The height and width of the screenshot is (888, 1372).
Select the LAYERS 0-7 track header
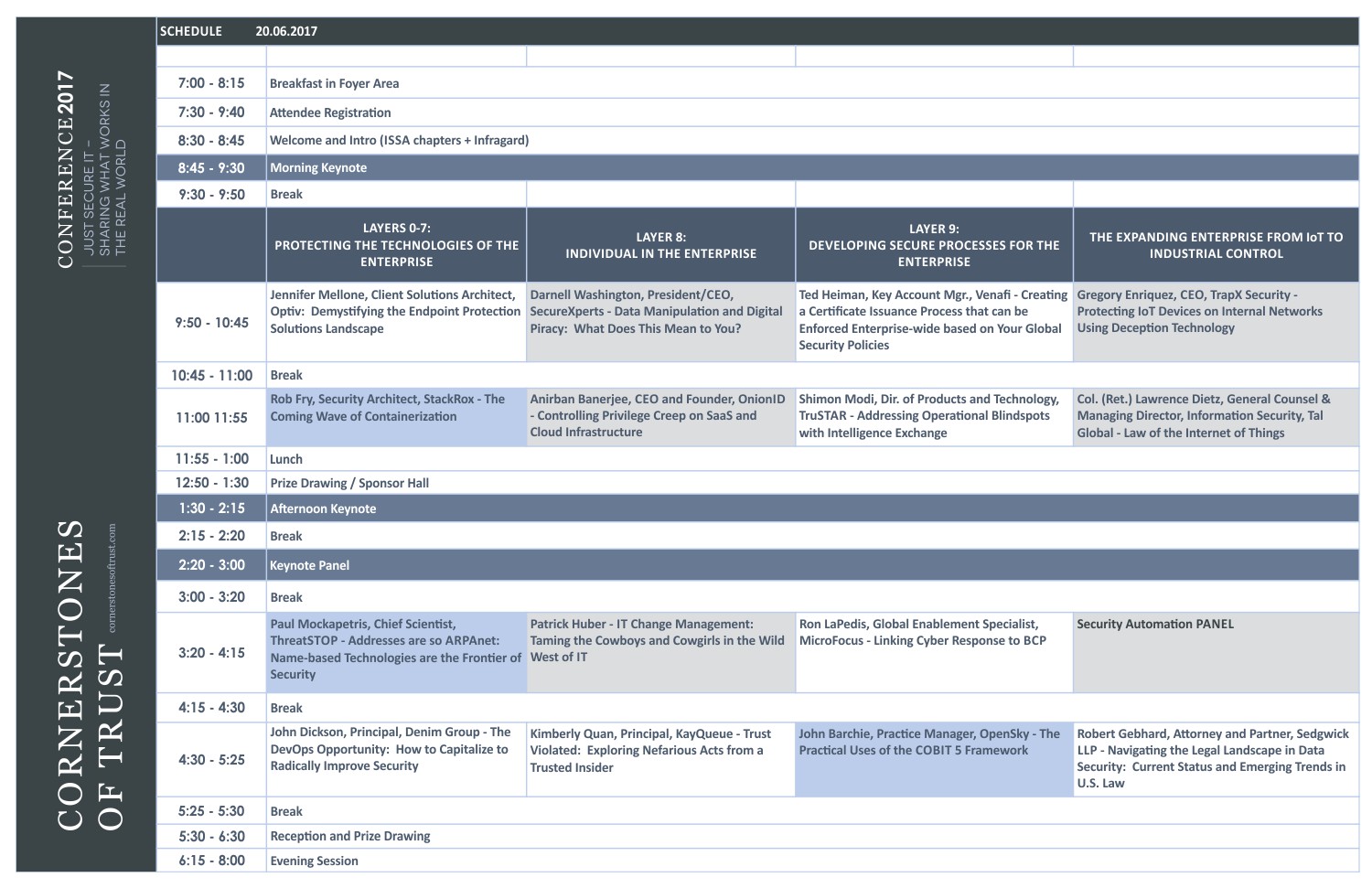point(396,245)
